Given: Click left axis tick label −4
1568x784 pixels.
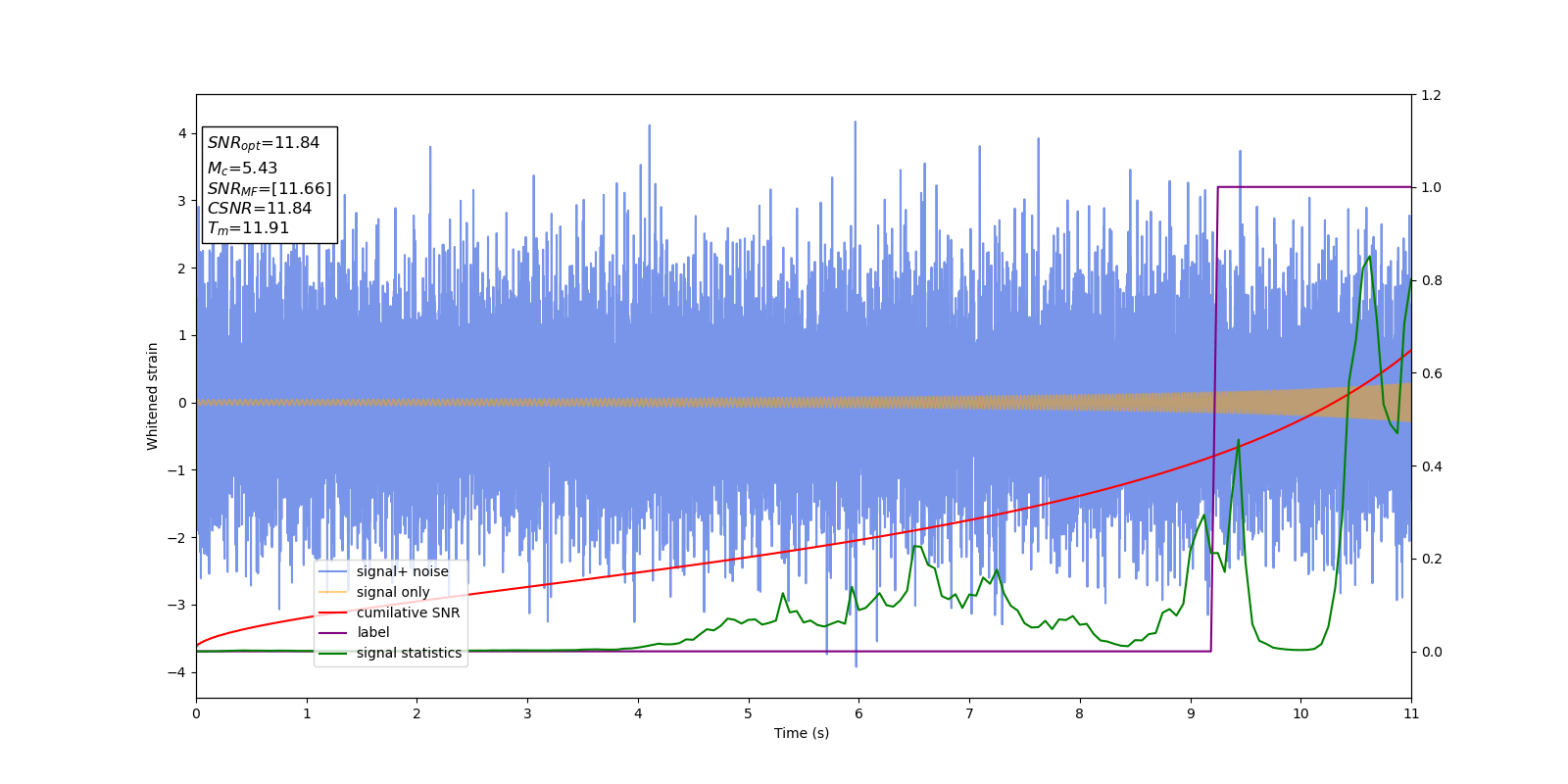Looking at the screenshot, I should coord(177,672).
